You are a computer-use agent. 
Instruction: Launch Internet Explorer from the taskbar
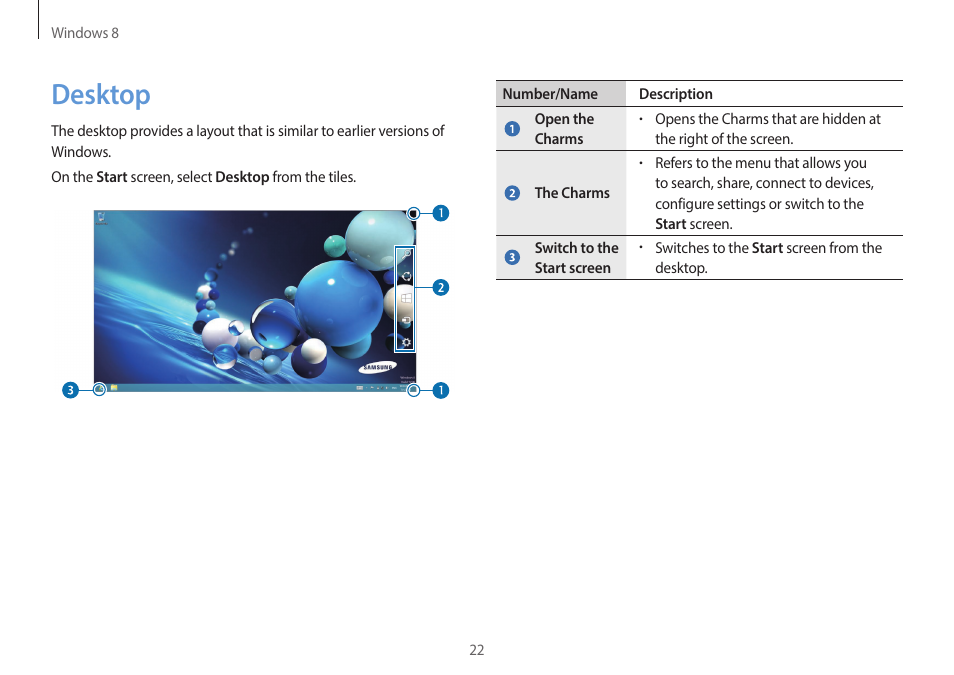tap(100, 388)
